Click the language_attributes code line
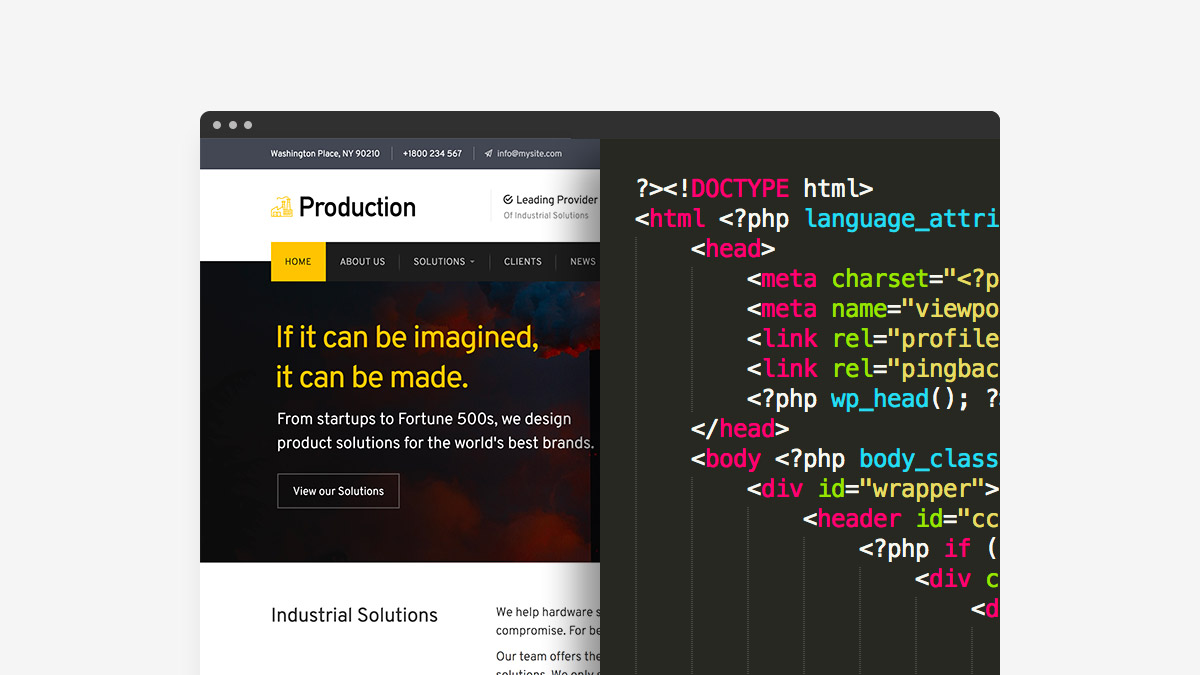The width and height of the screenshot is (1200, 675). point(817,218)
